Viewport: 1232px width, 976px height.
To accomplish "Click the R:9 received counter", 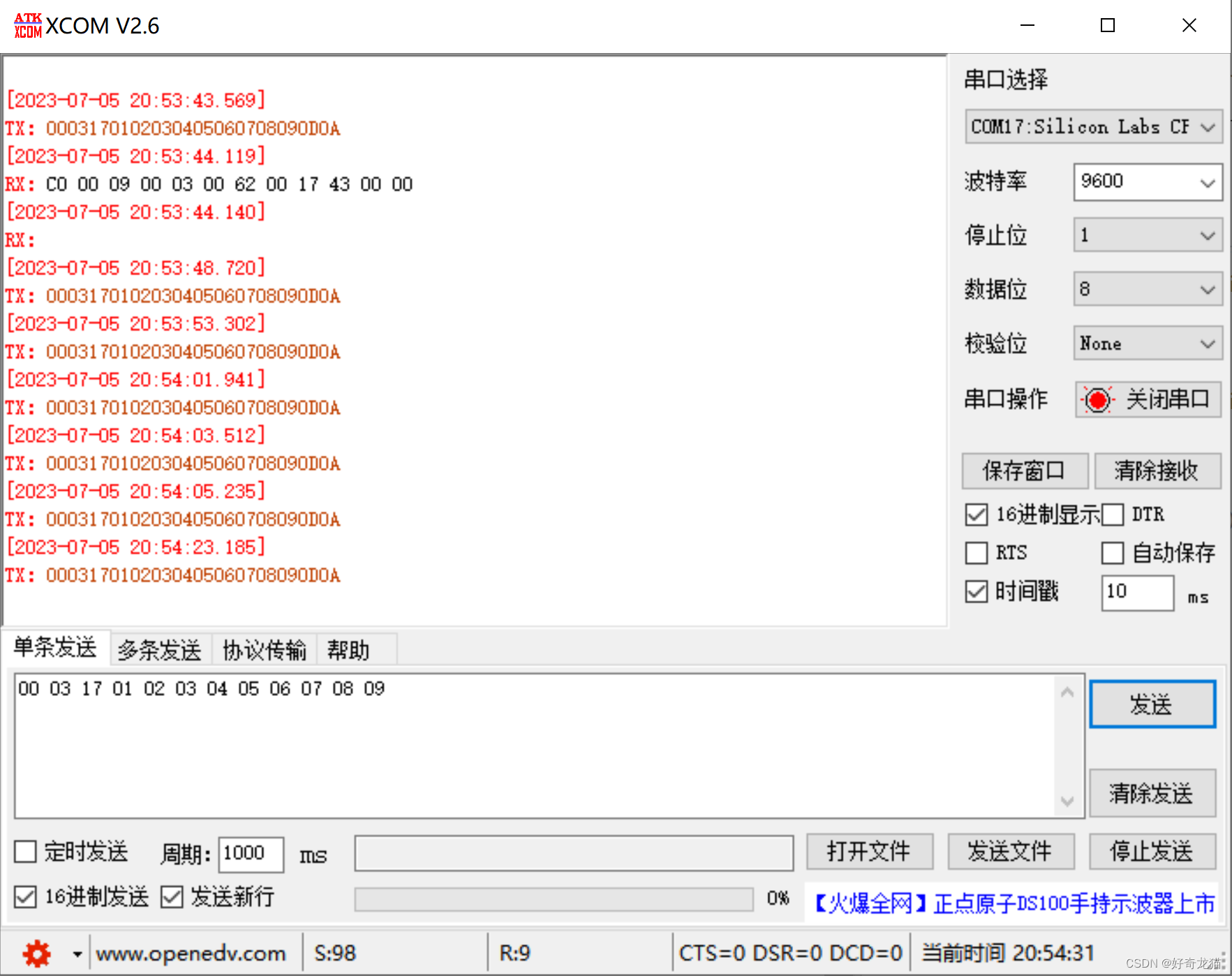I will (x=515, y=954).
